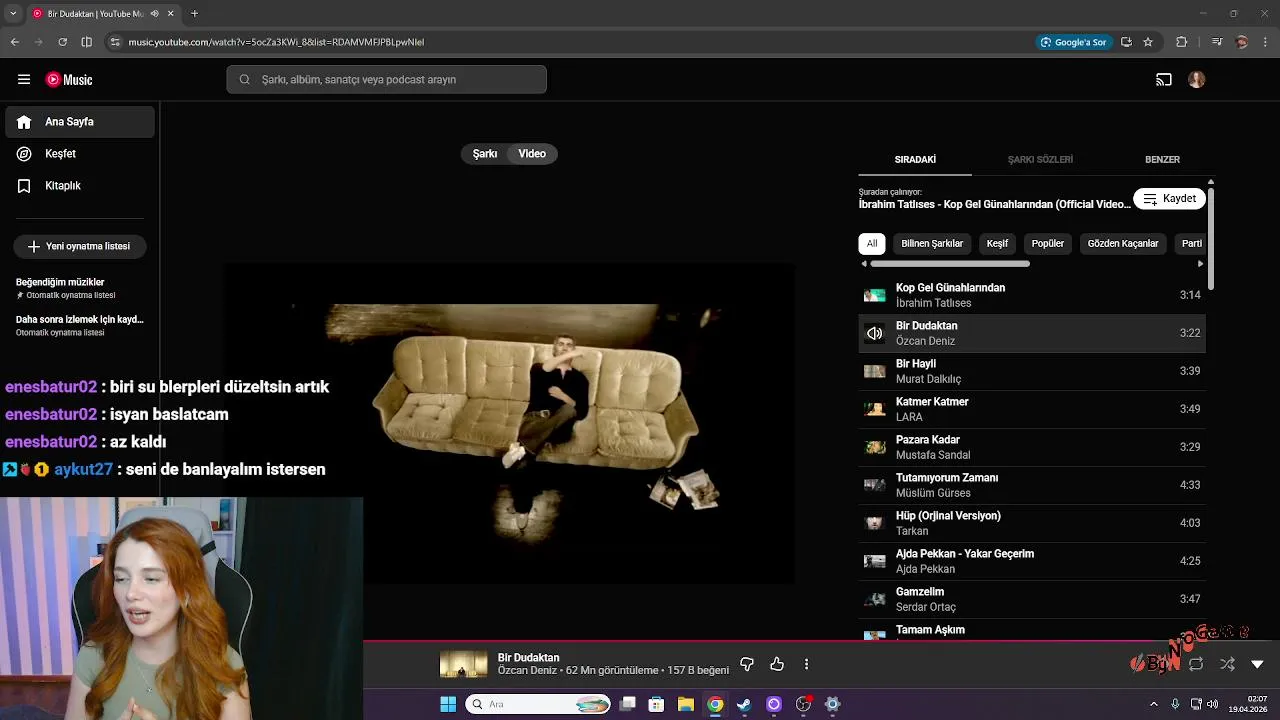Click the Katmer Katmer row thumbnail

pyautogui.click(x=875, y=409)
